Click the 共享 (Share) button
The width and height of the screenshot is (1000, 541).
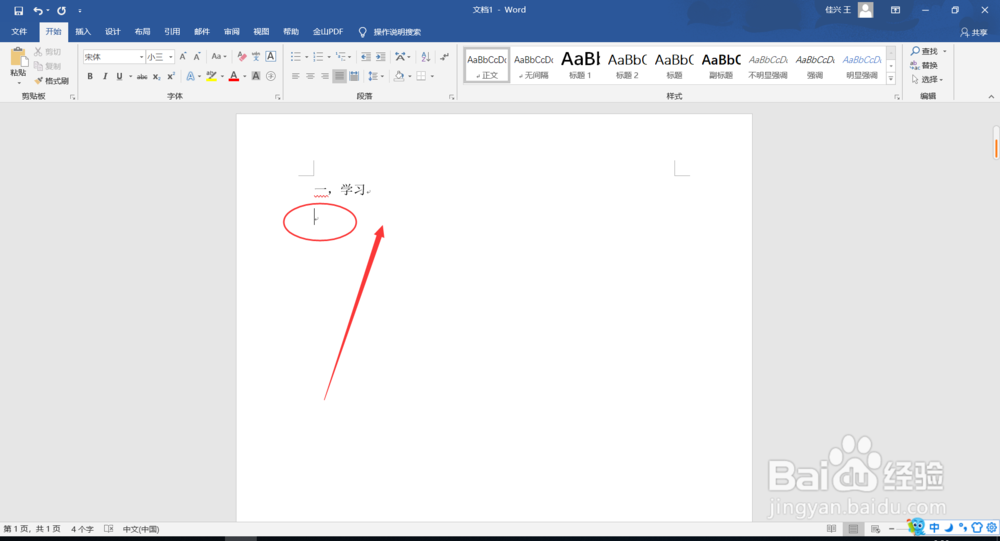coord(974,32)
